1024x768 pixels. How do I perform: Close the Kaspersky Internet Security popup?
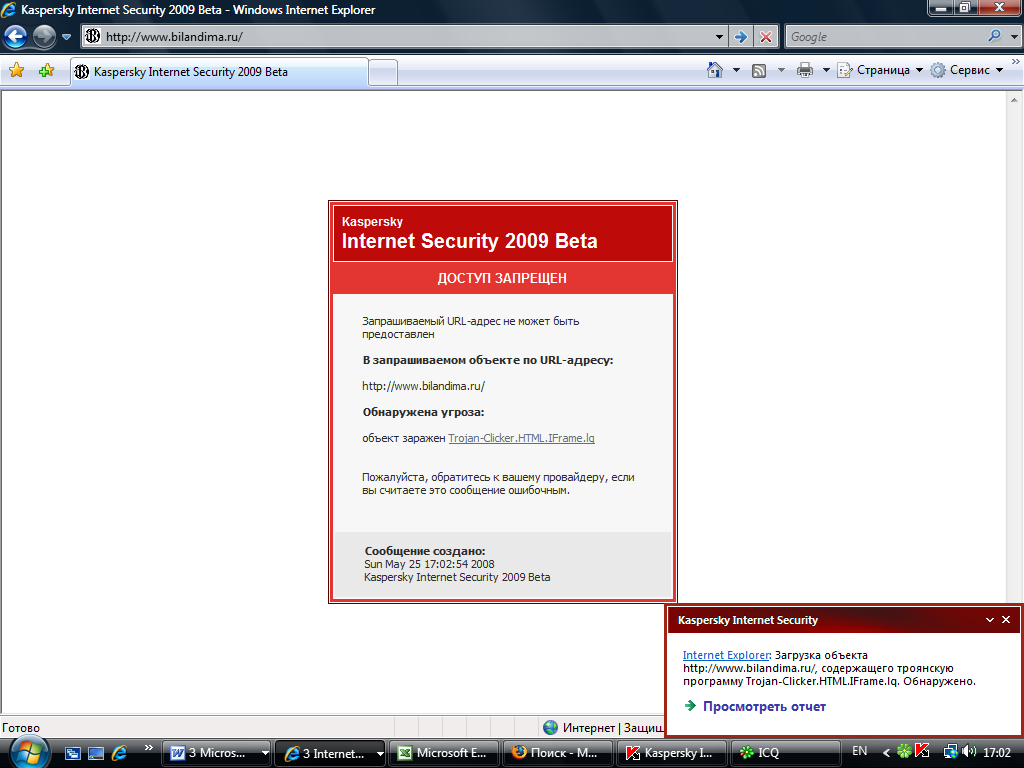click(1006, 620)
